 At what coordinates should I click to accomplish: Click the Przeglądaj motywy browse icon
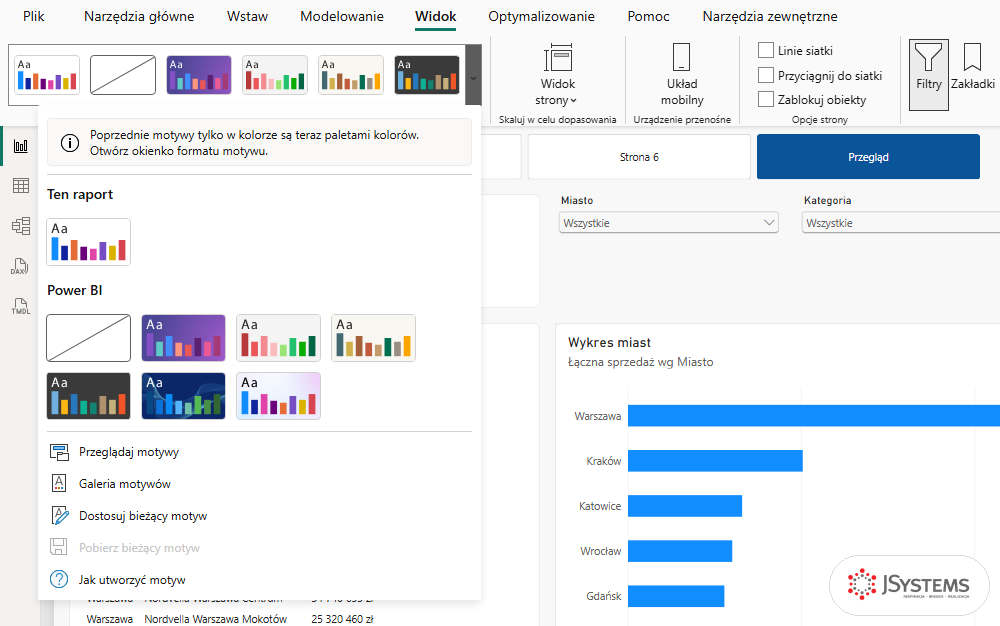pyautogui.click(x=59, y=453)
